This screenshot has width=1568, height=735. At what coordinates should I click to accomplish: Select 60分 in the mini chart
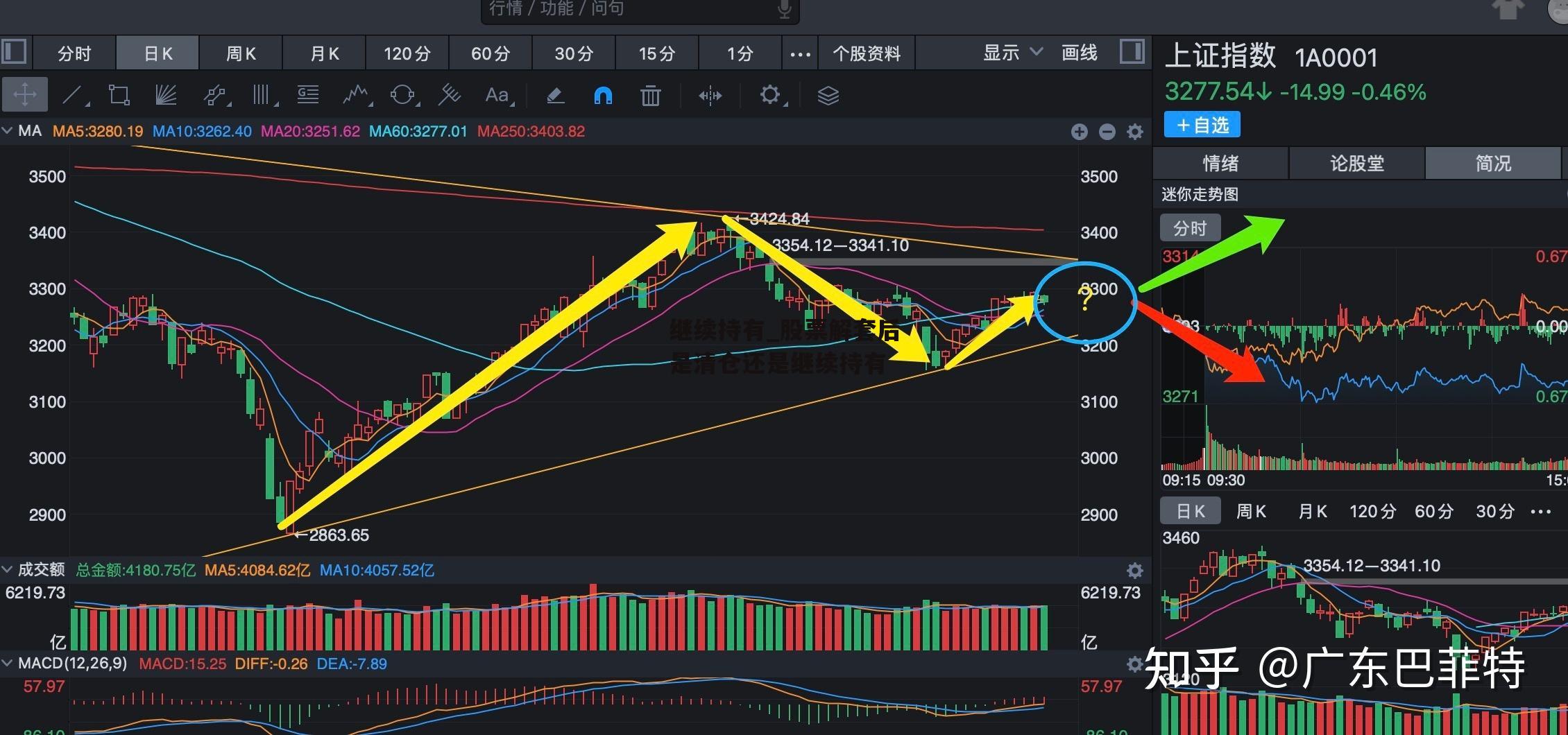tap(1434, 512)
